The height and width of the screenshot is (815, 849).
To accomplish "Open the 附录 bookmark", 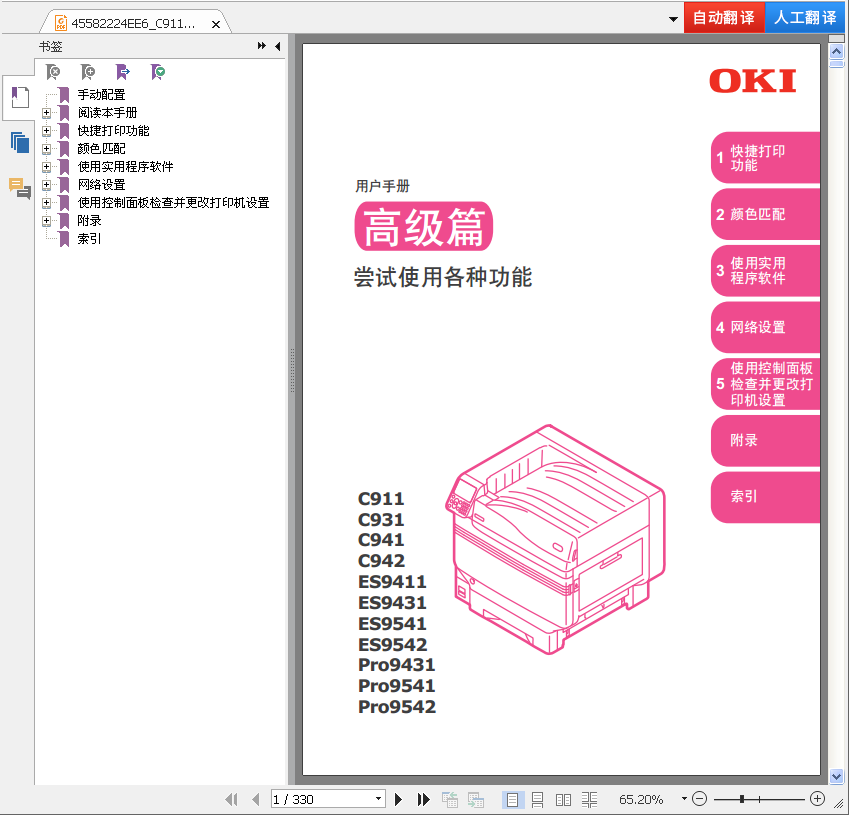I will [x=89, y=220].
